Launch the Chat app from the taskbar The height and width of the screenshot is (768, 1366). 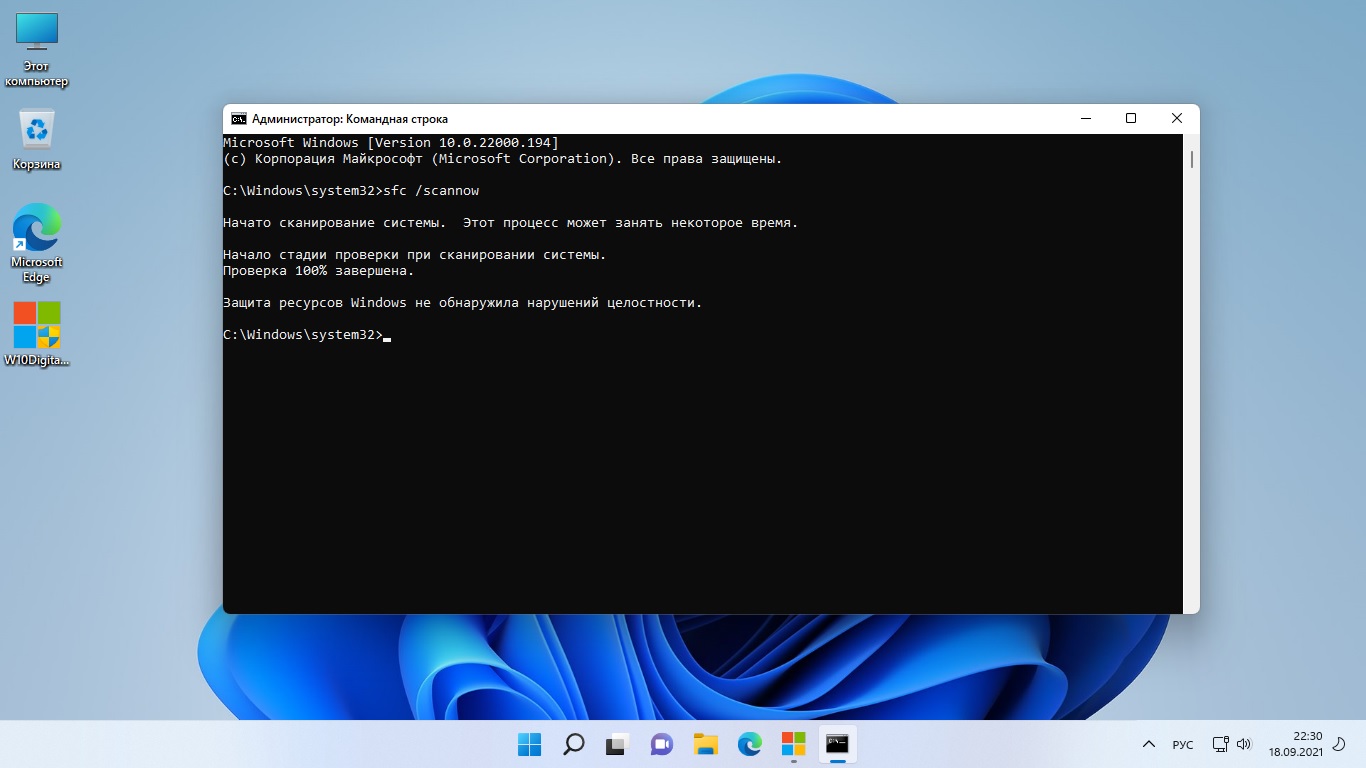point(661,744)
